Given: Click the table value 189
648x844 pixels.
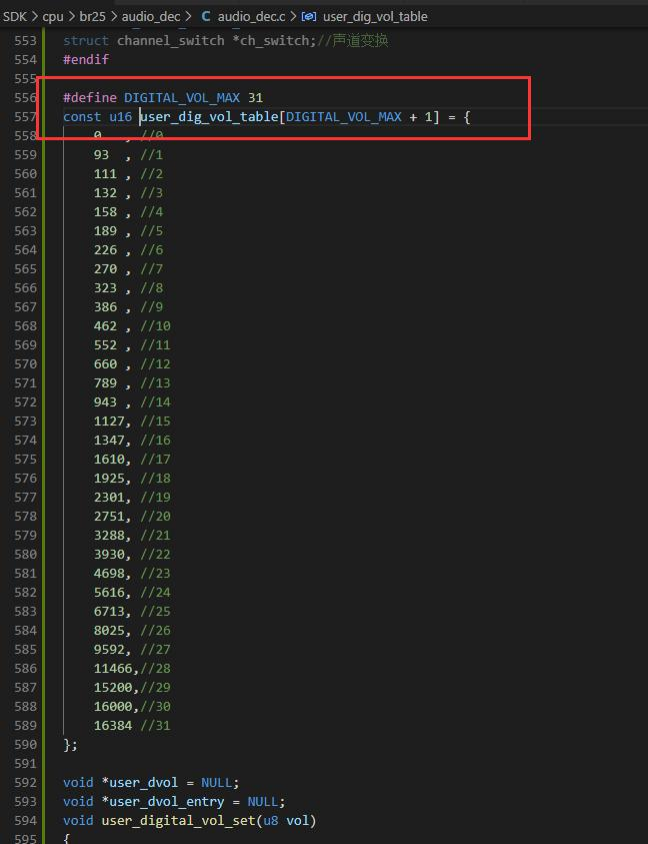Looking at the screenshot, I should click(x=105, y=231).
